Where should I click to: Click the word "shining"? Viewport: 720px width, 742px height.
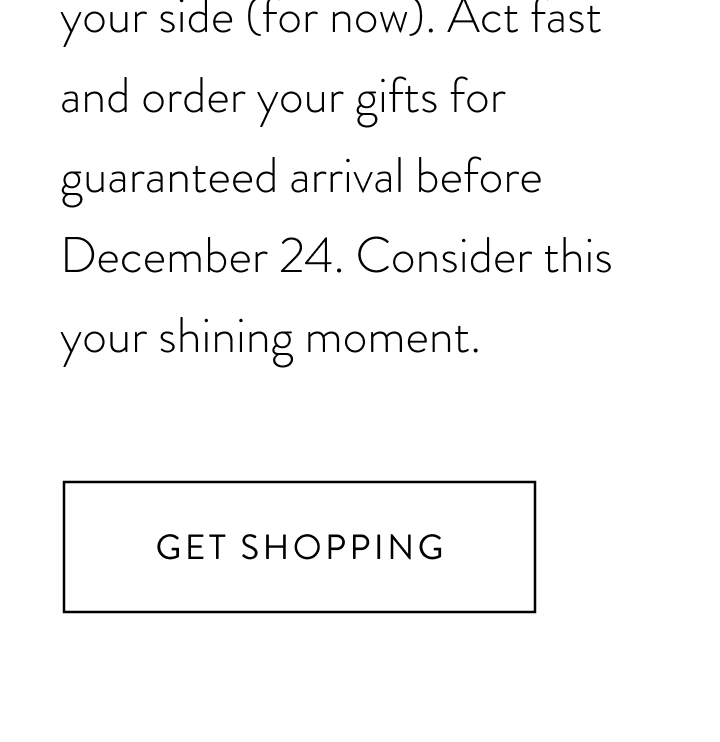226,341
